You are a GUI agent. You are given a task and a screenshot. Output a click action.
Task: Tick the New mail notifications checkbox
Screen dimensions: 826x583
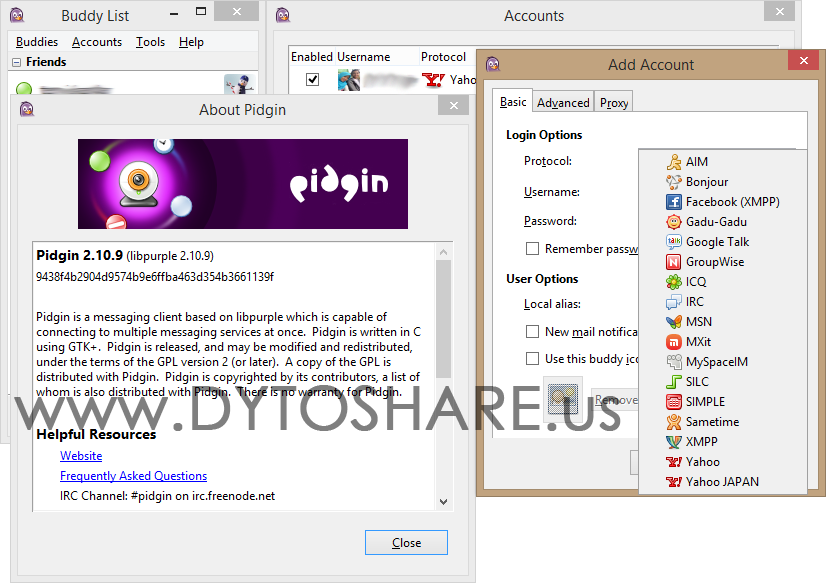point(533,331)
